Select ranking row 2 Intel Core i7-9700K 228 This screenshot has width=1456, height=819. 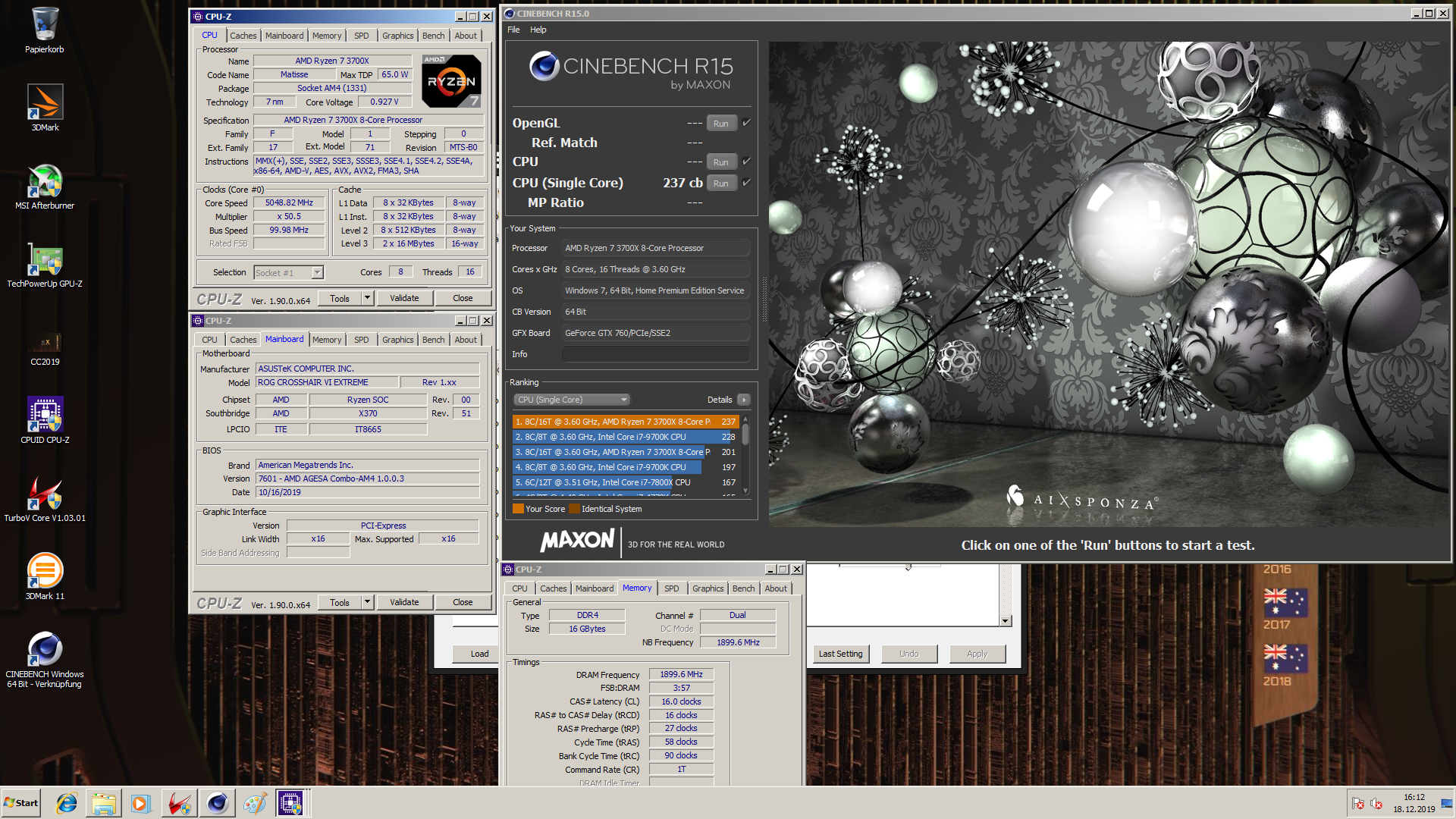point(626,437)
